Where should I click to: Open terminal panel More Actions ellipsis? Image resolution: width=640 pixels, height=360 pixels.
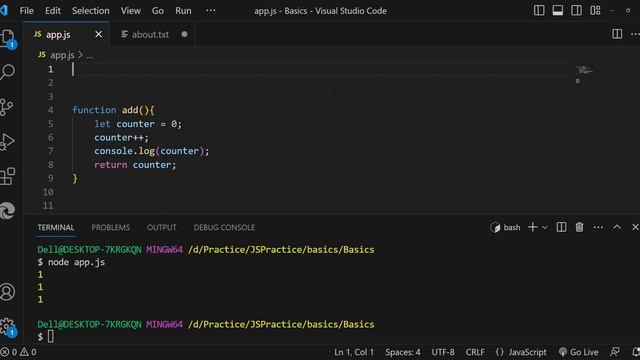[598, 227]
